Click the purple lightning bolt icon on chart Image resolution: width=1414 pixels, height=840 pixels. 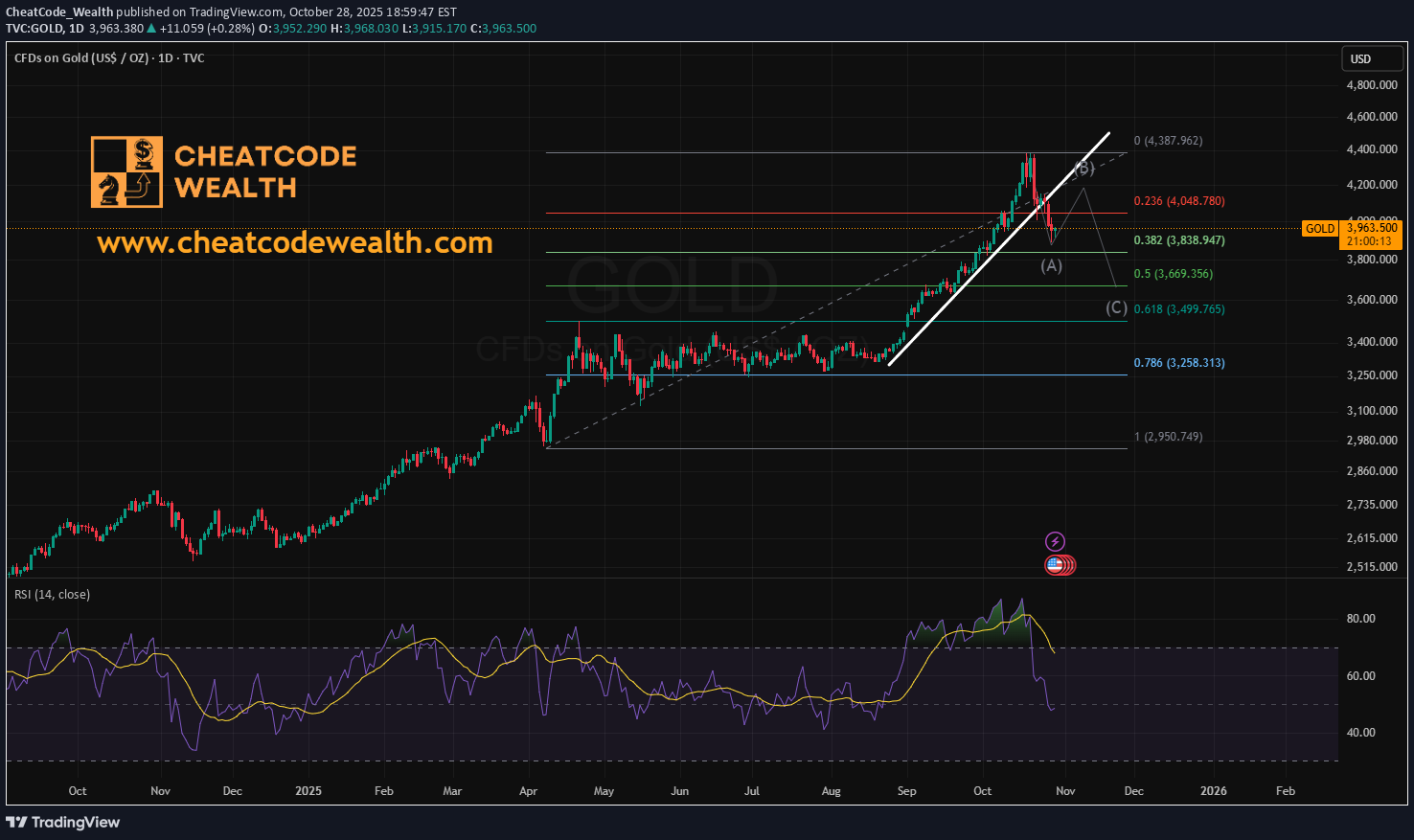[x=1055, y=540]
